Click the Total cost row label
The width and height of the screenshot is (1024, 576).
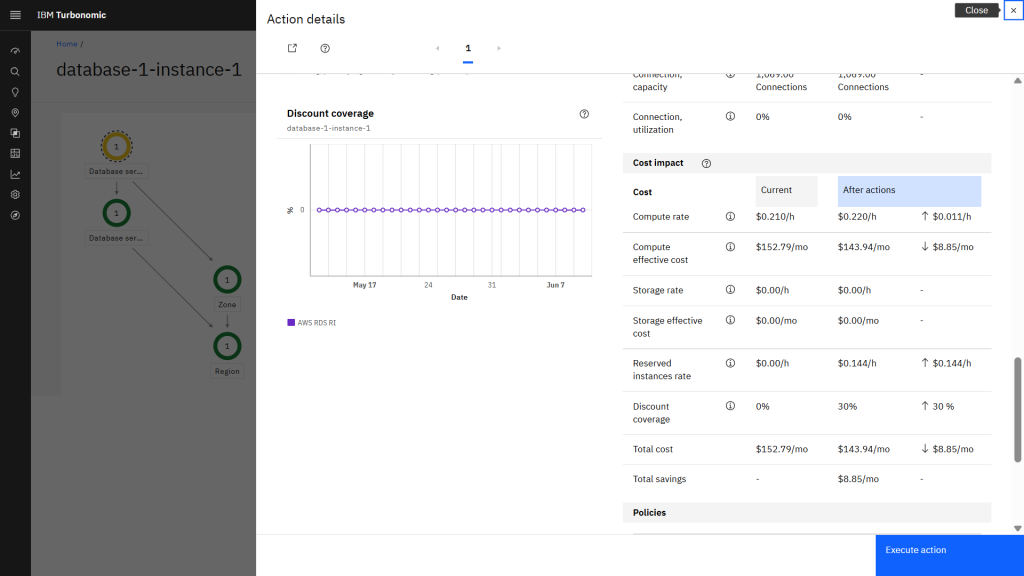[x=652, y=449]
